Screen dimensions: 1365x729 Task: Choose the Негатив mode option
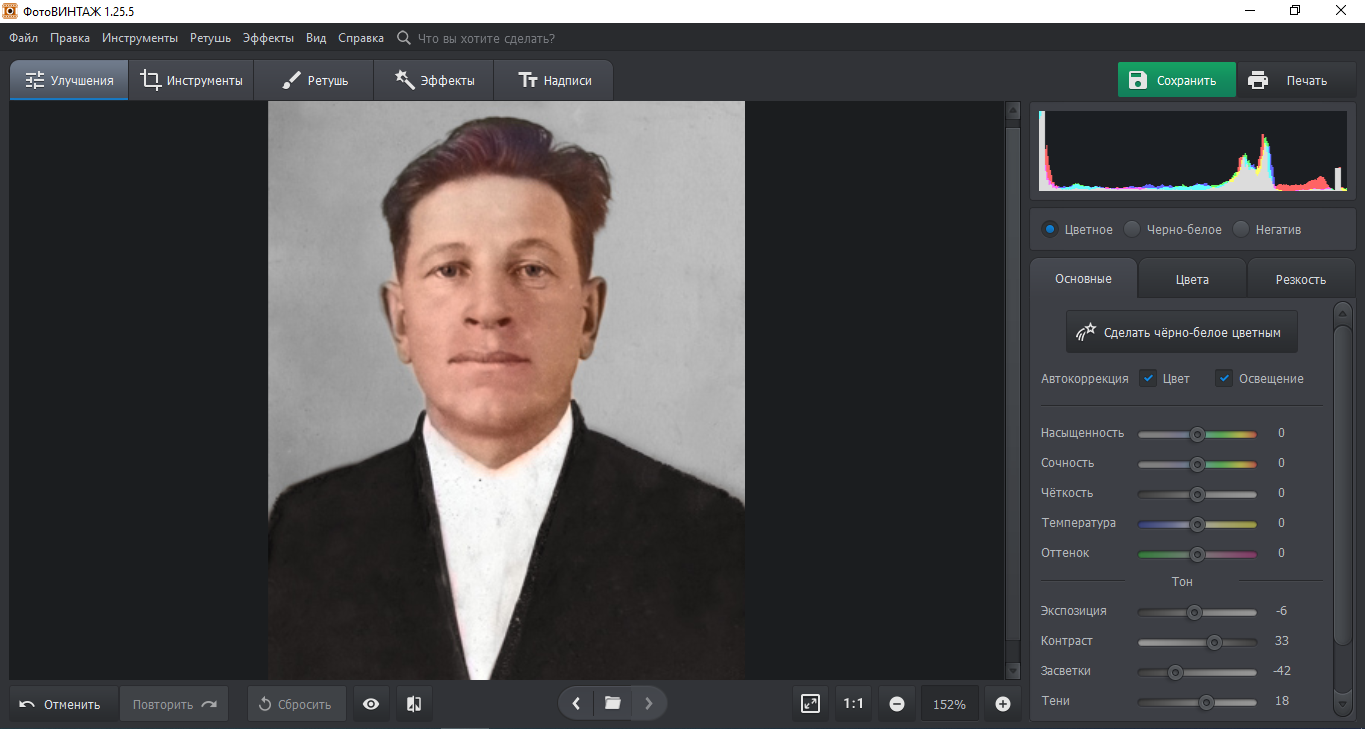tap(1241, 230)
